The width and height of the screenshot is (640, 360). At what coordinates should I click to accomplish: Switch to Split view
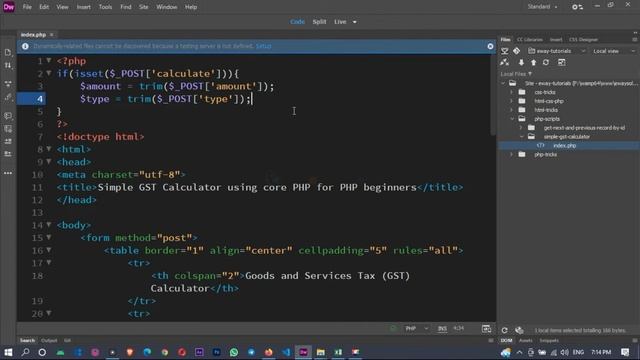[319, 22]
